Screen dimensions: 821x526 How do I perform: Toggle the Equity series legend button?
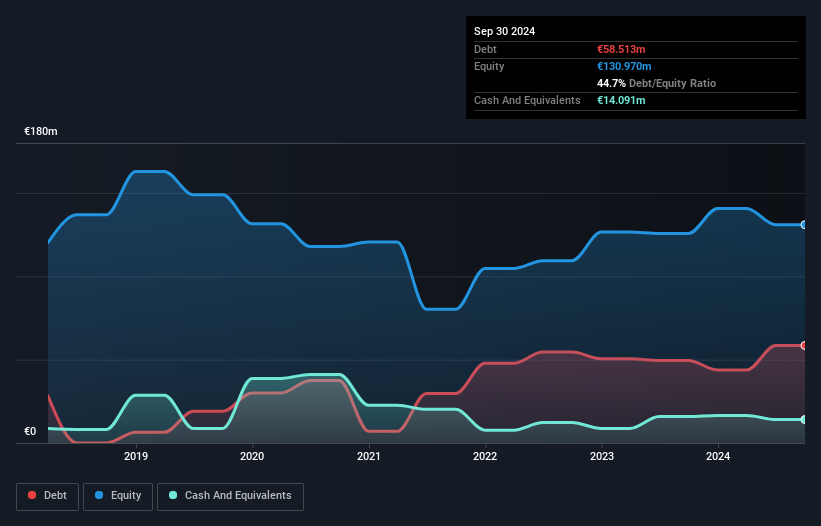click(118, 496)
